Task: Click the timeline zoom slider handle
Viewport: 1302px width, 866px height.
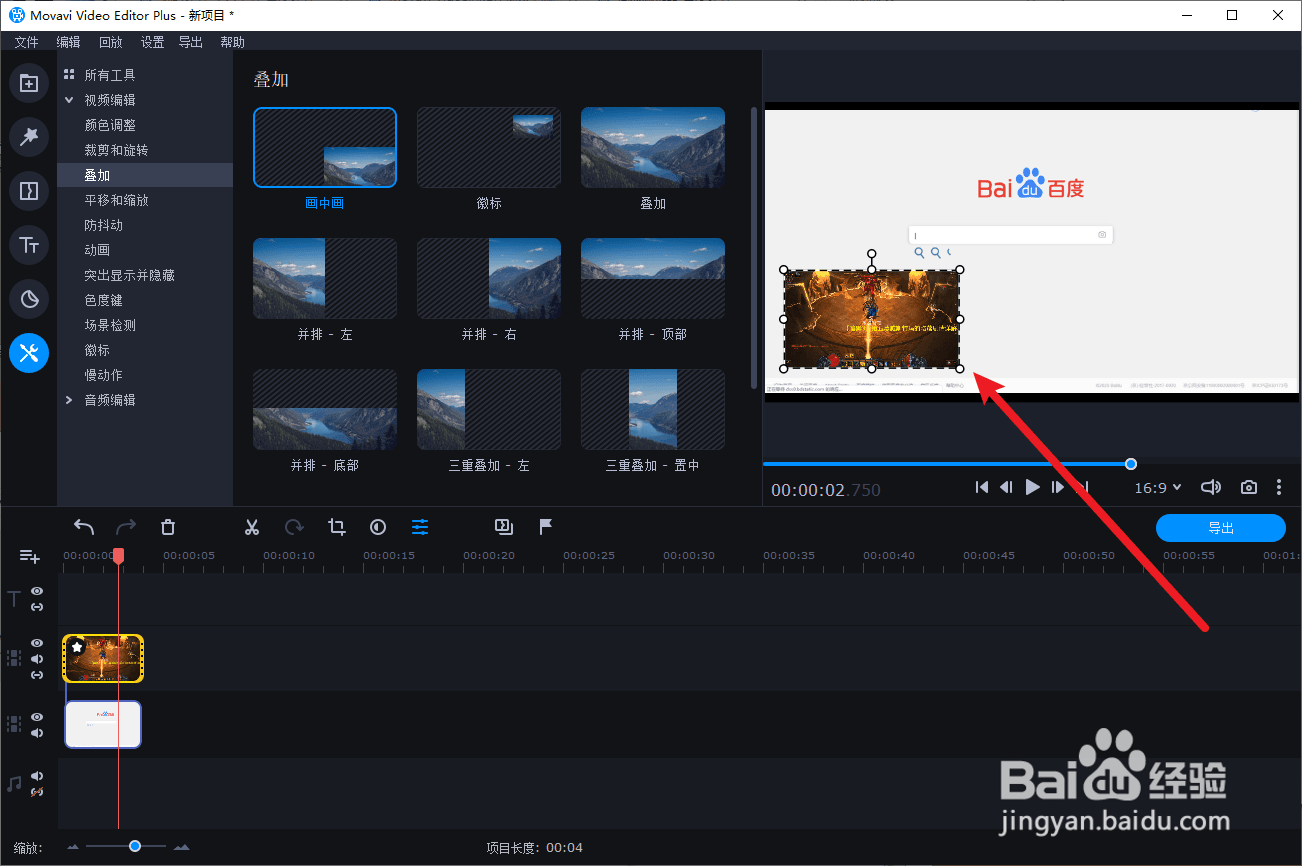Action: coord(134,847)
